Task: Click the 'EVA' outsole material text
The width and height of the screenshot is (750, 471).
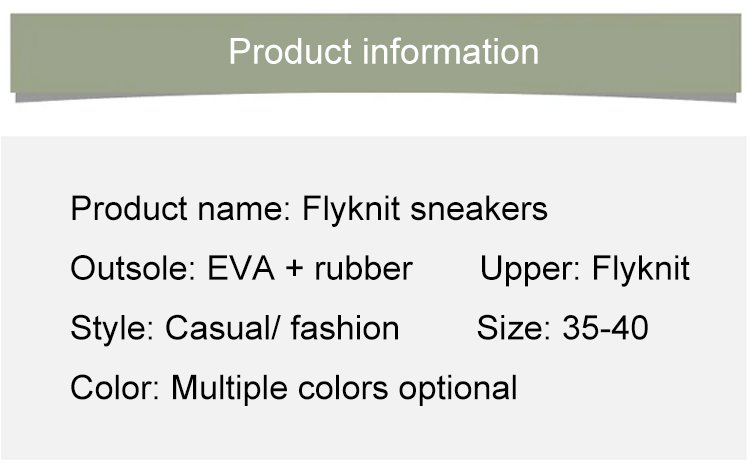Action: click(x=241, y=268)
